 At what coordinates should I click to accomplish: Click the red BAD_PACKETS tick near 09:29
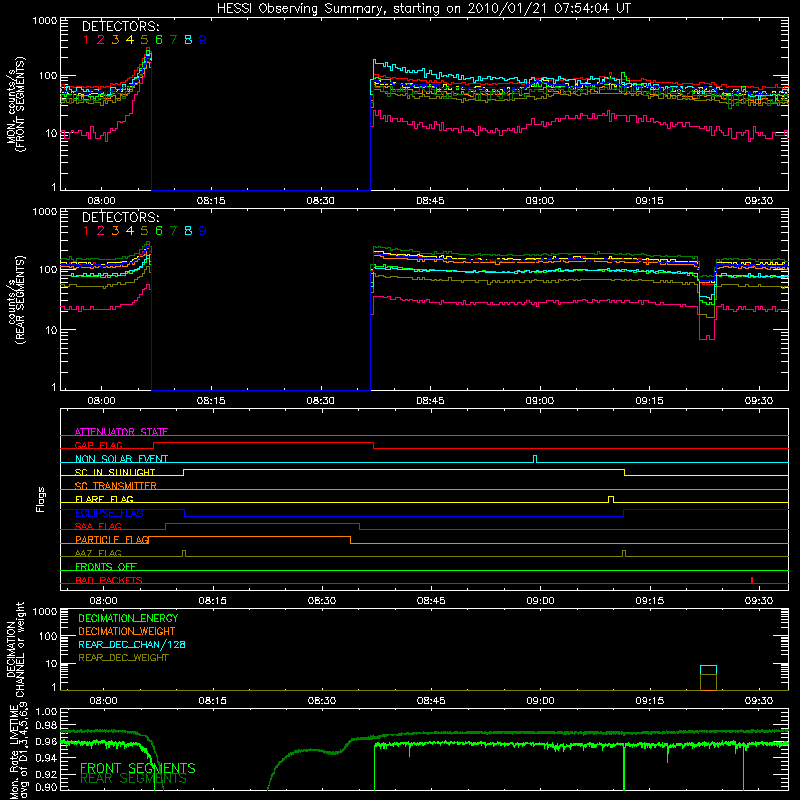point(752,580)
